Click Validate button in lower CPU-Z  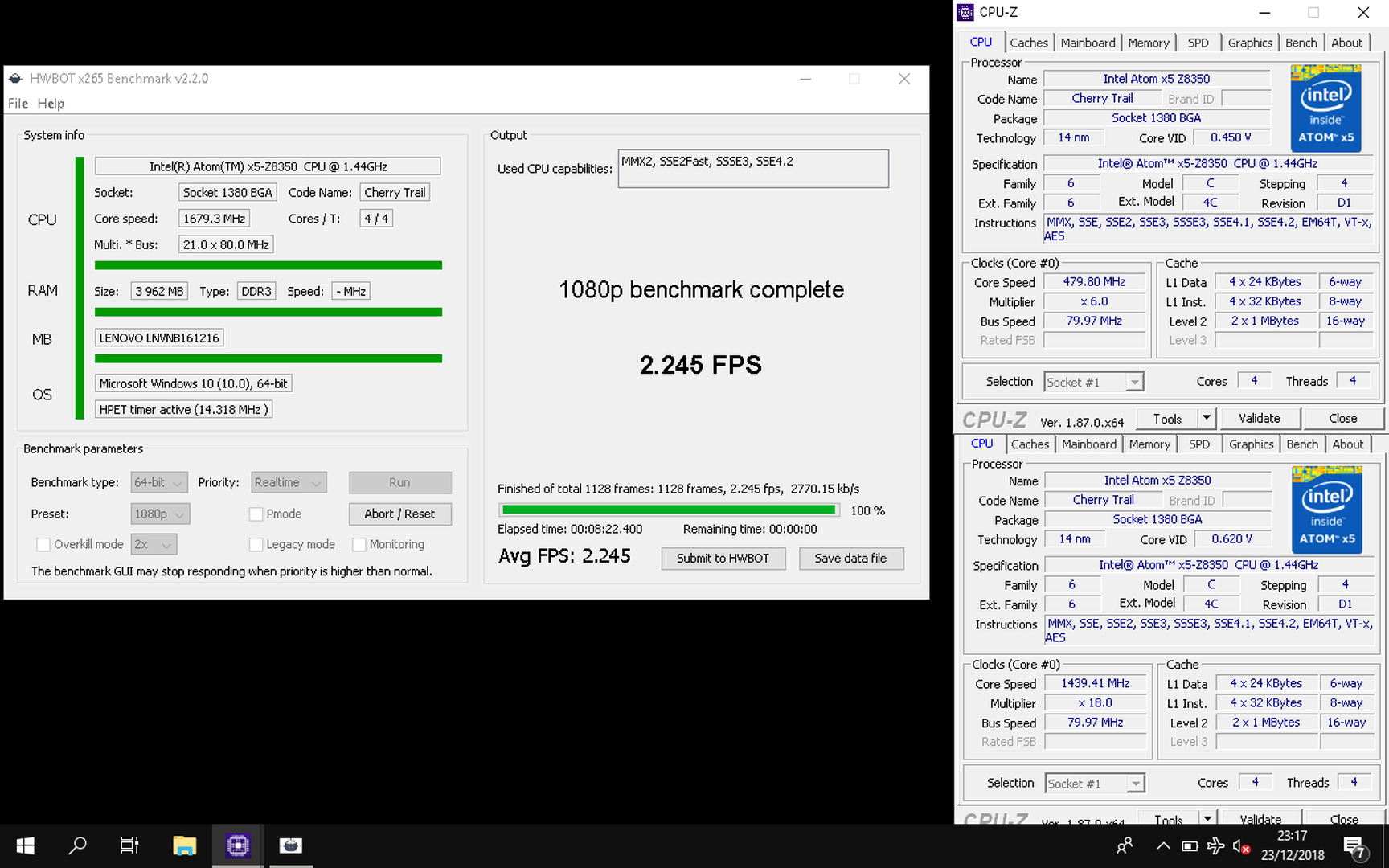[x=1260, y=818]
